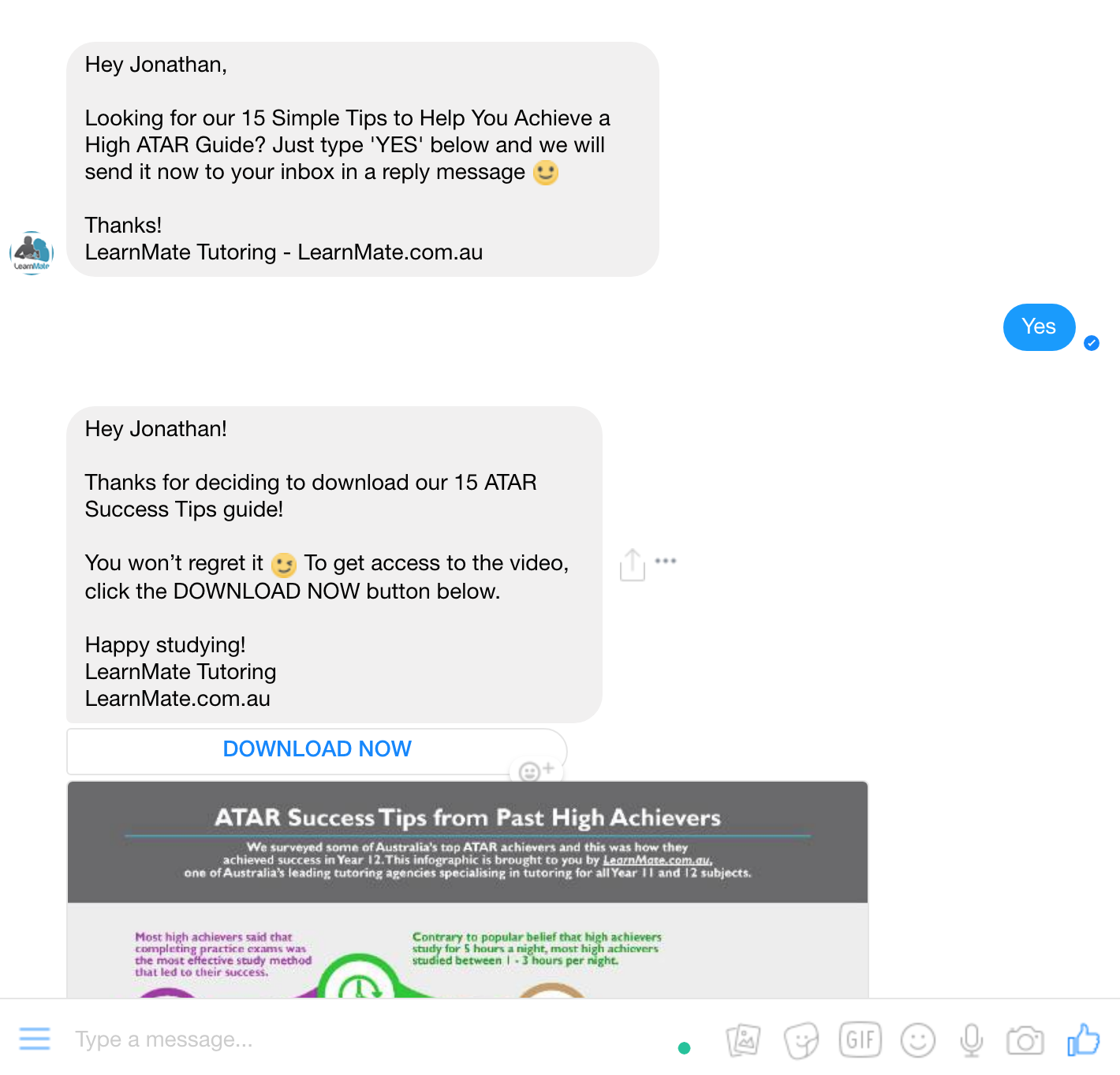The image size is (1120, 1075).
Task: Click the add reaction smiley-plus icon
Action: (536, 771)
